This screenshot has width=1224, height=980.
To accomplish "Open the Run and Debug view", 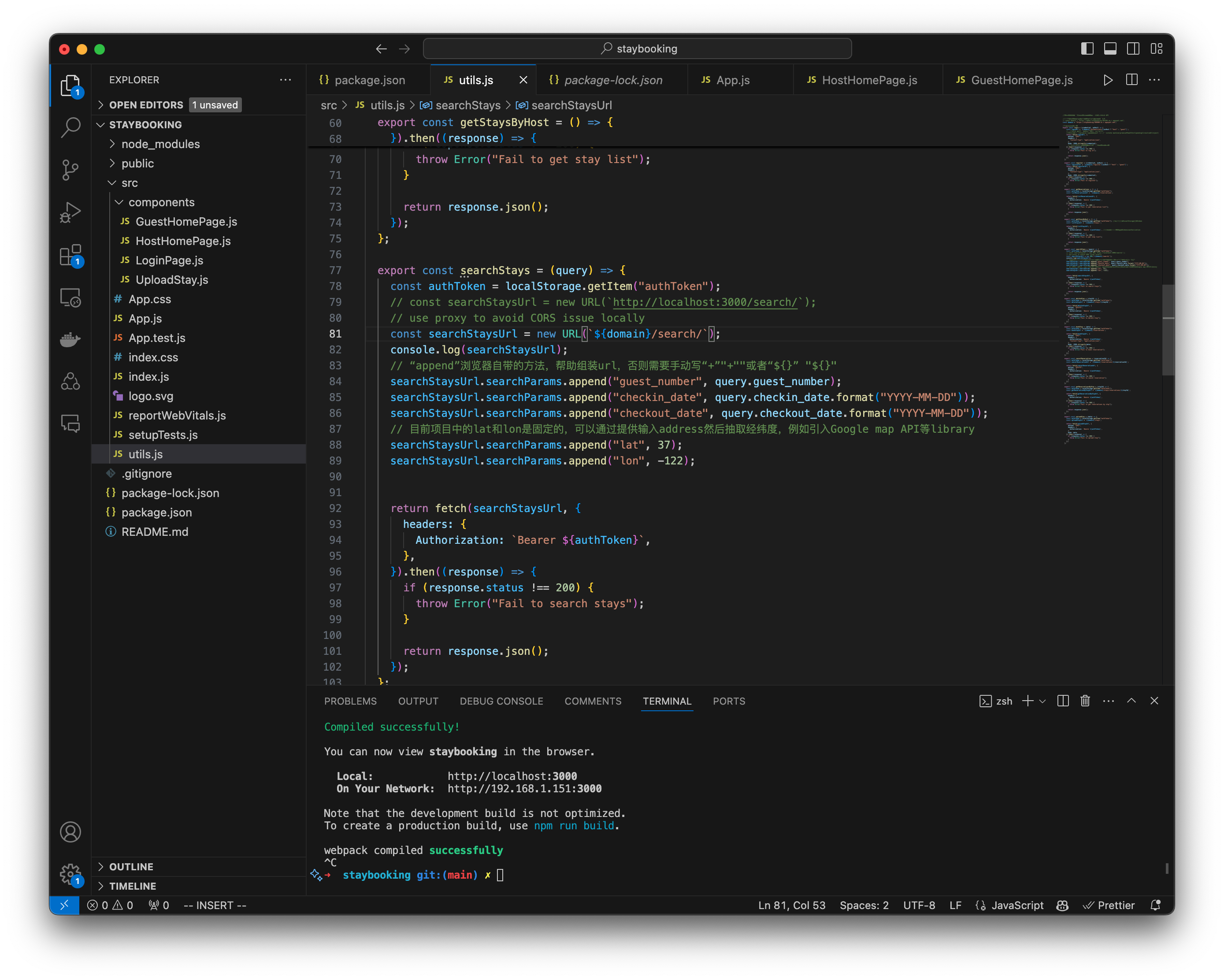I will coord(70,212).
